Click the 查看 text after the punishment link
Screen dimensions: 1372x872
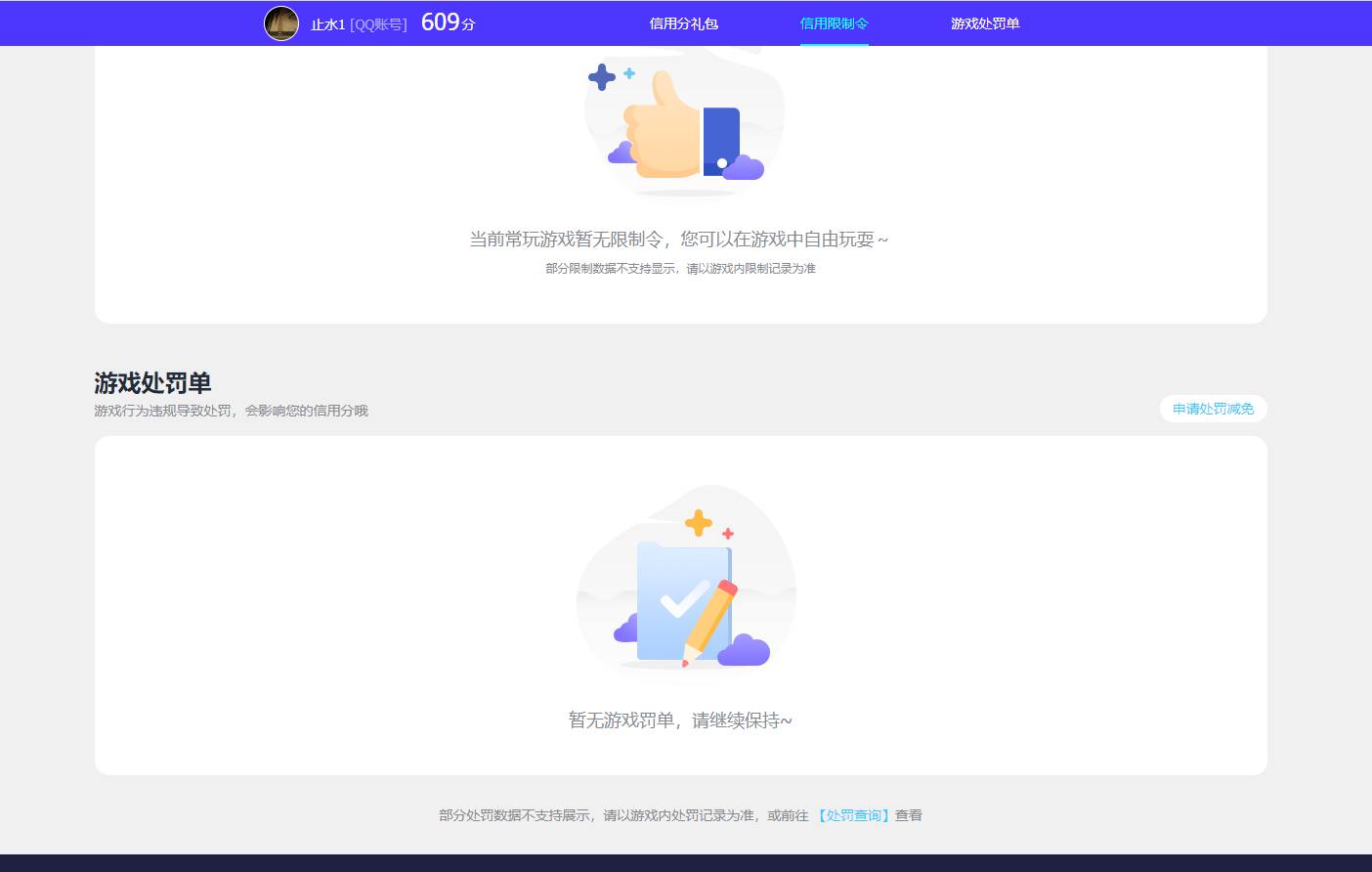[x=908, y=814]
